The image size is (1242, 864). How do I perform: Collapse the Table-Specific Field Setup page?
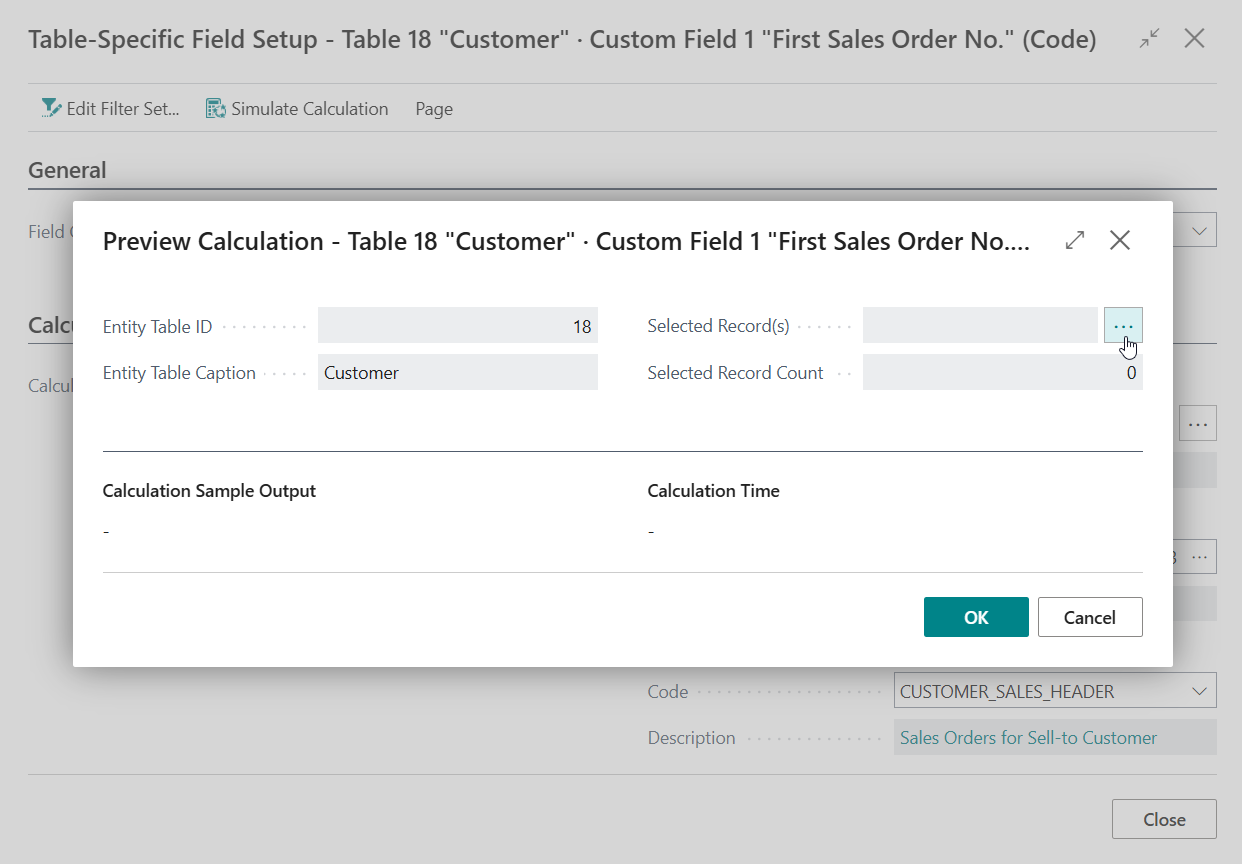point(1150,39)
